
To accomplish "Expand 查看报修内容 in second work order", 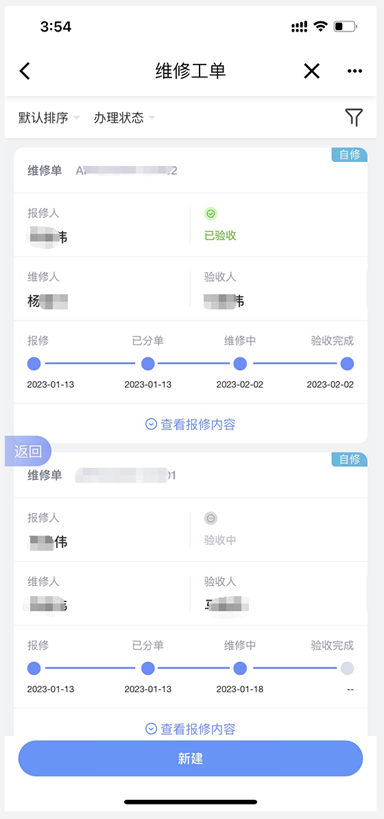I will tap(190, 729).
